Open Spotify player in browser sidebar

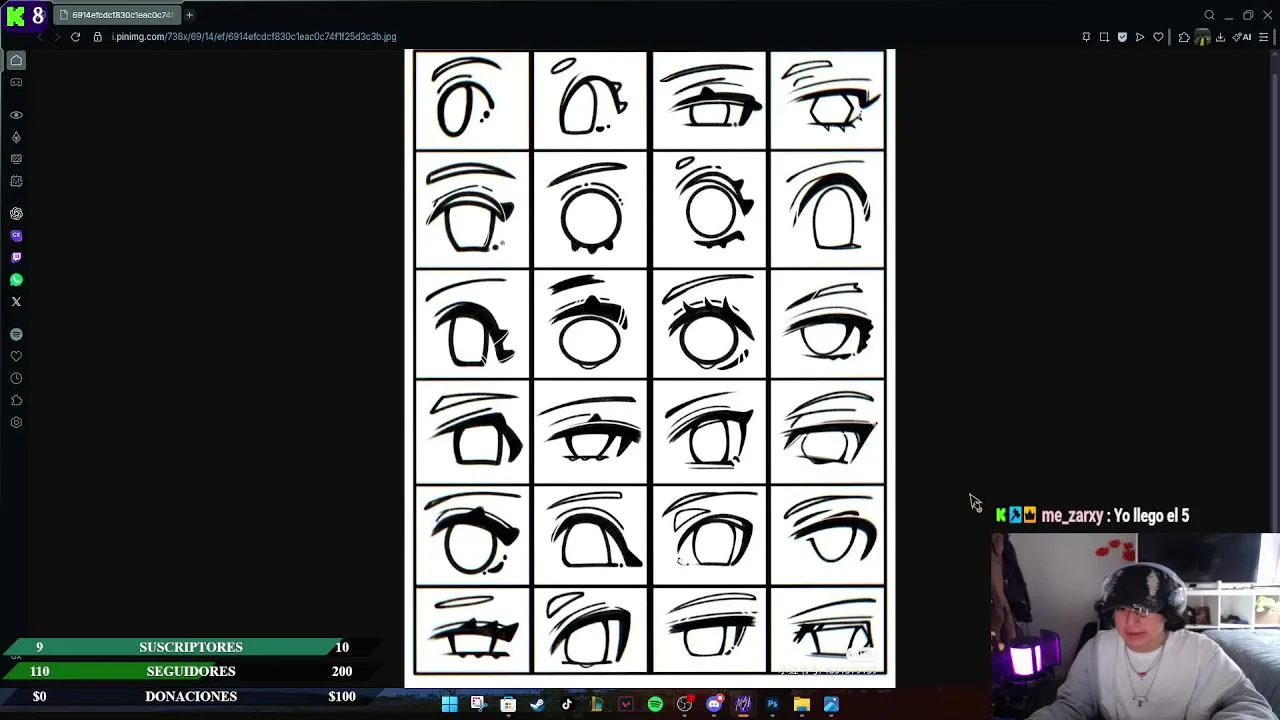tap(16, 334)
